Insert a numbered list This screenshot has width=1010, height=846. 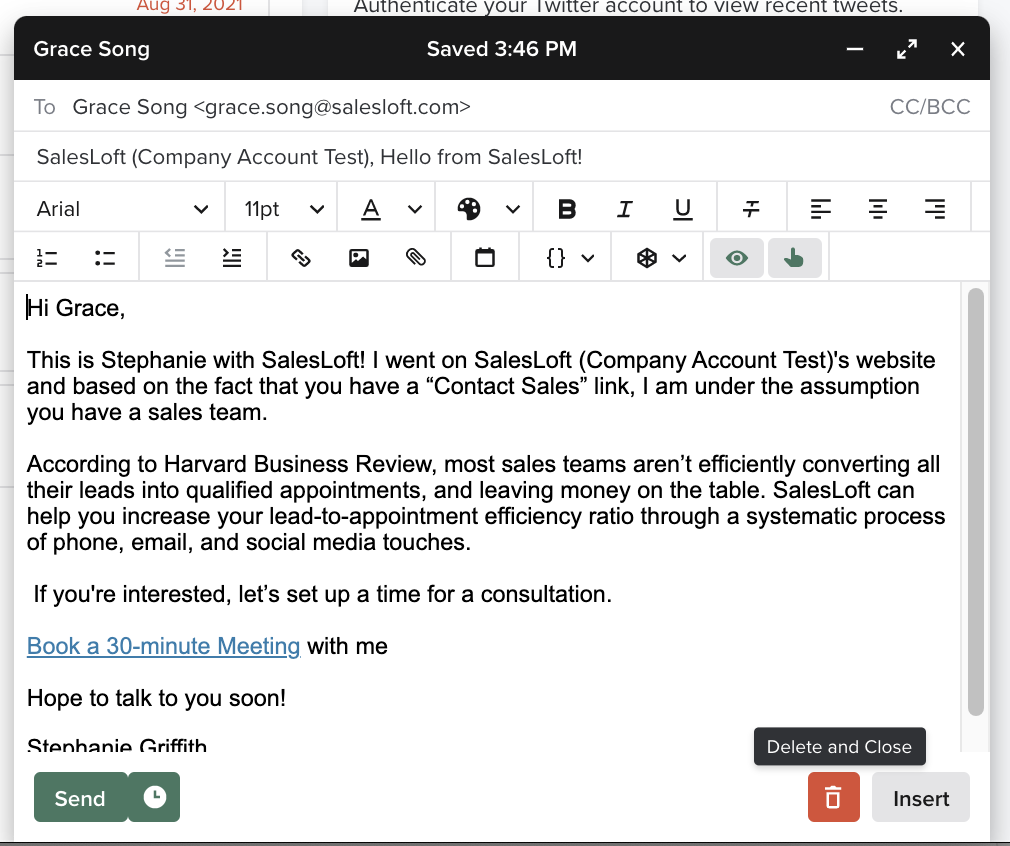(46, 257)
